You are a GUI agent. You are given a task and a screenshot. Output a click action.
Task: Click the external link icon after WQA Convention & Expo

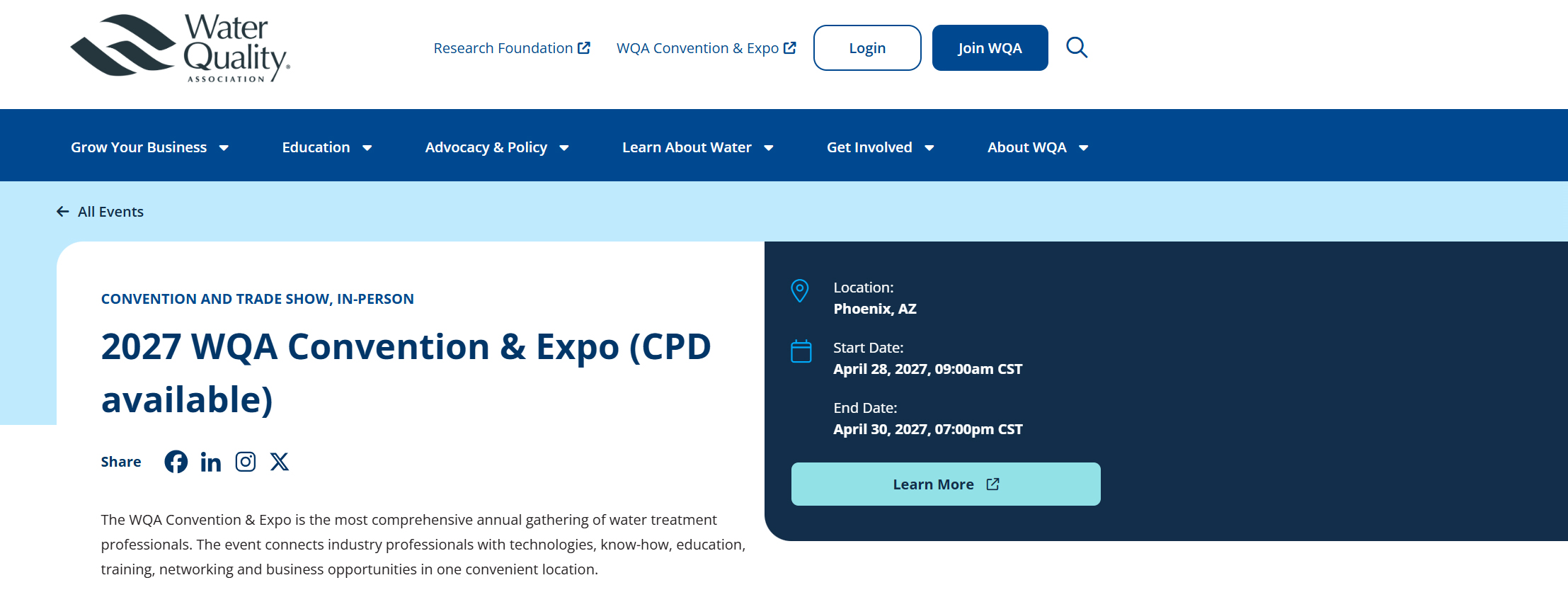pyautogui.click(x=790, y=48)
